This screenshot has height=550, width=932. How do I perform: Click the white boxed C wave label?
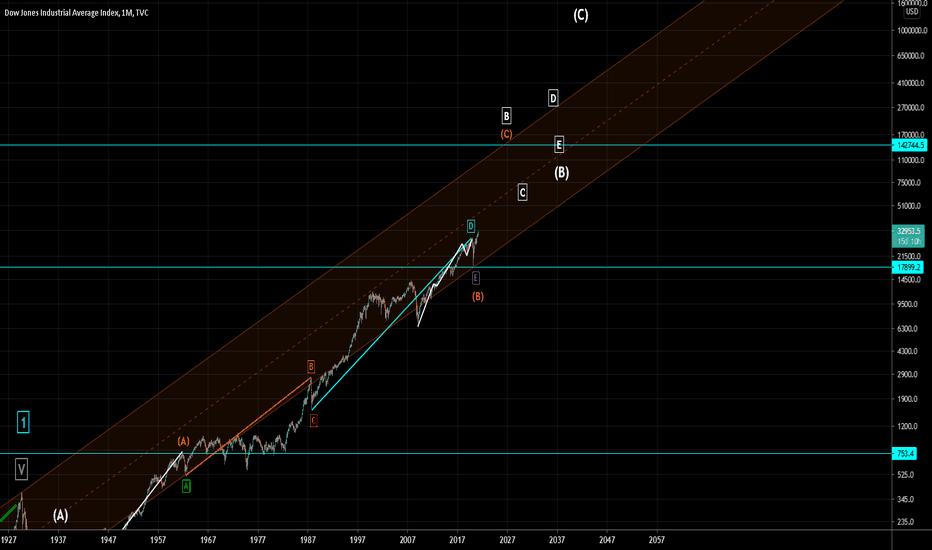[522, 193]
